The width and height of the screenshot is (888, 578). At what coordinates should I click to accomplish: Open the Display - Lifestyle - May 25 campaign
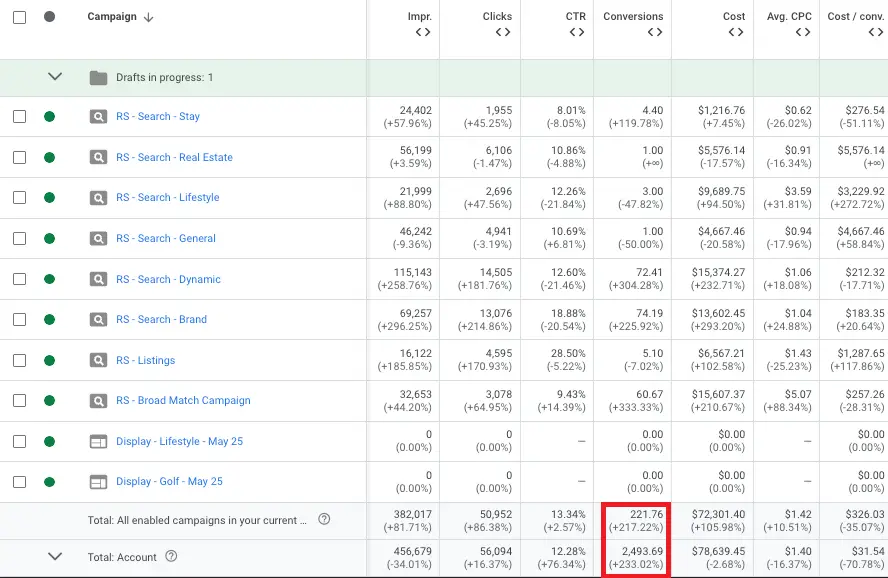point(180,441)
